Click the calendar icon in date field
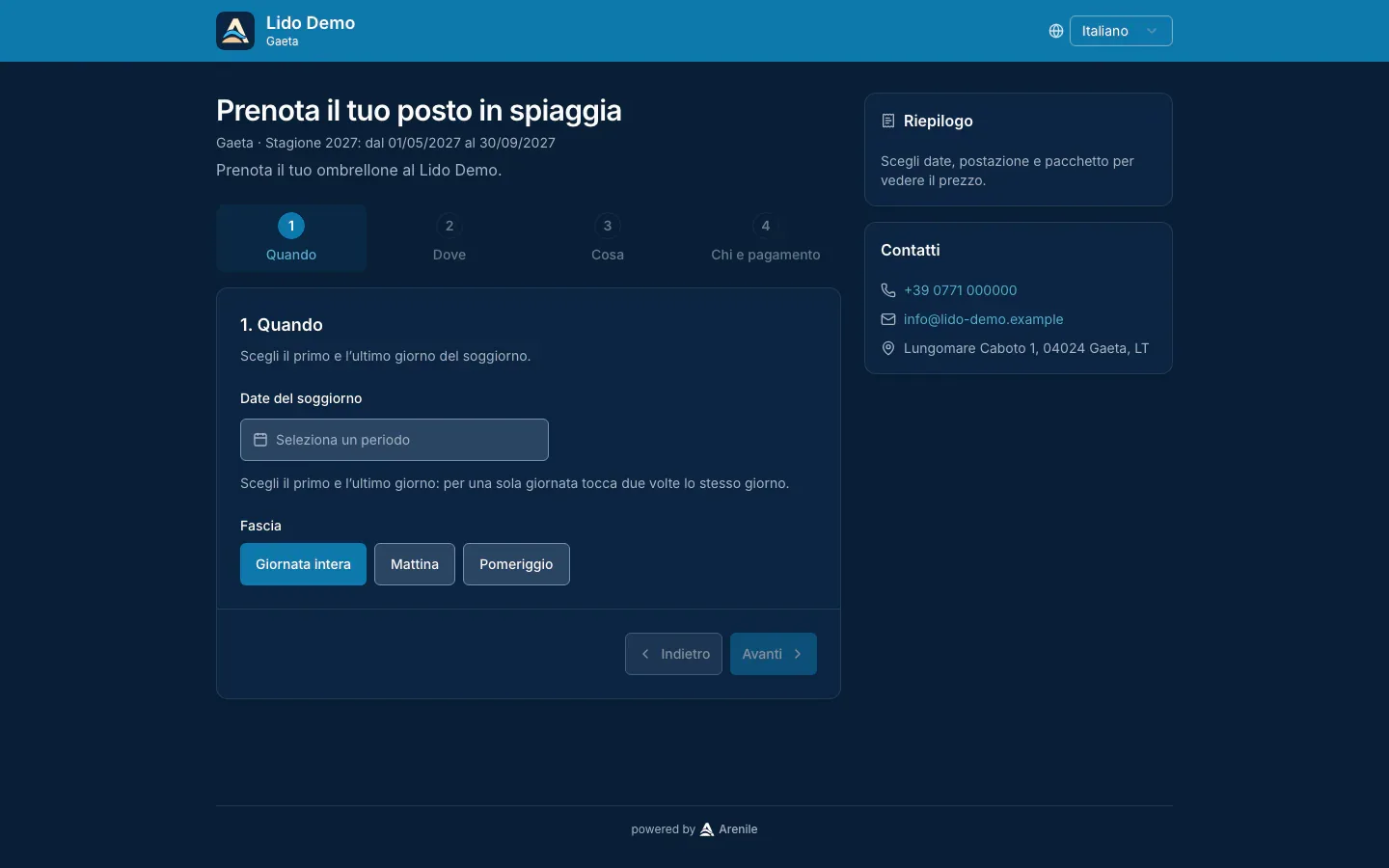Image resolution: width=1389 pixels, height=868 pixels. pos(260,440)
